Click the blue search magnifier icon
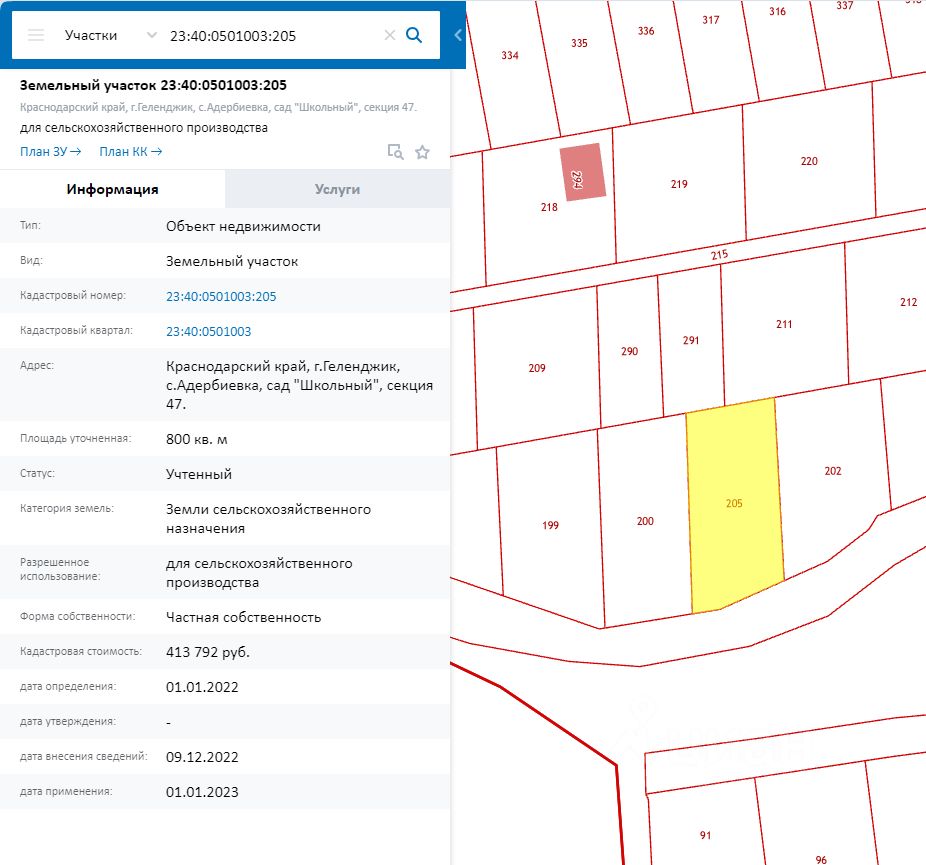Image resolution: width=926 pixels, height=865 pixels. click(414, 35)
